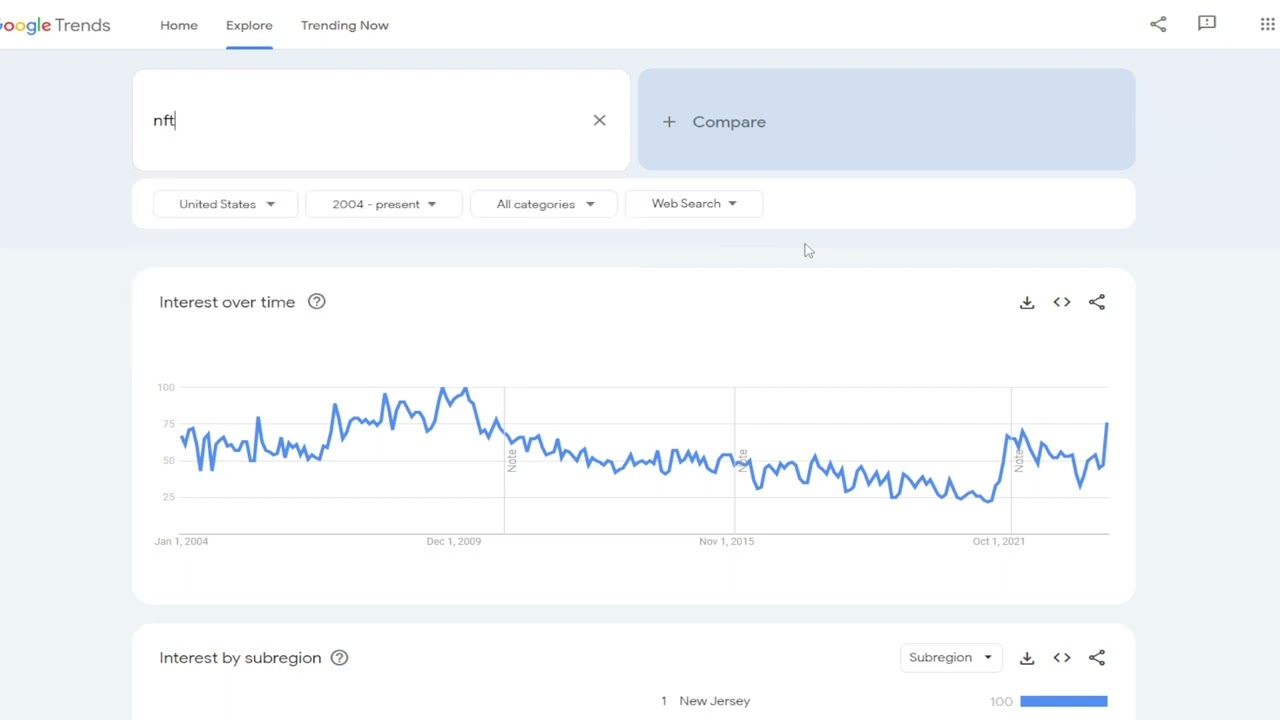Go to the Home tab
The height and width of the screenshot is (720, 1280).
point(179,25)
